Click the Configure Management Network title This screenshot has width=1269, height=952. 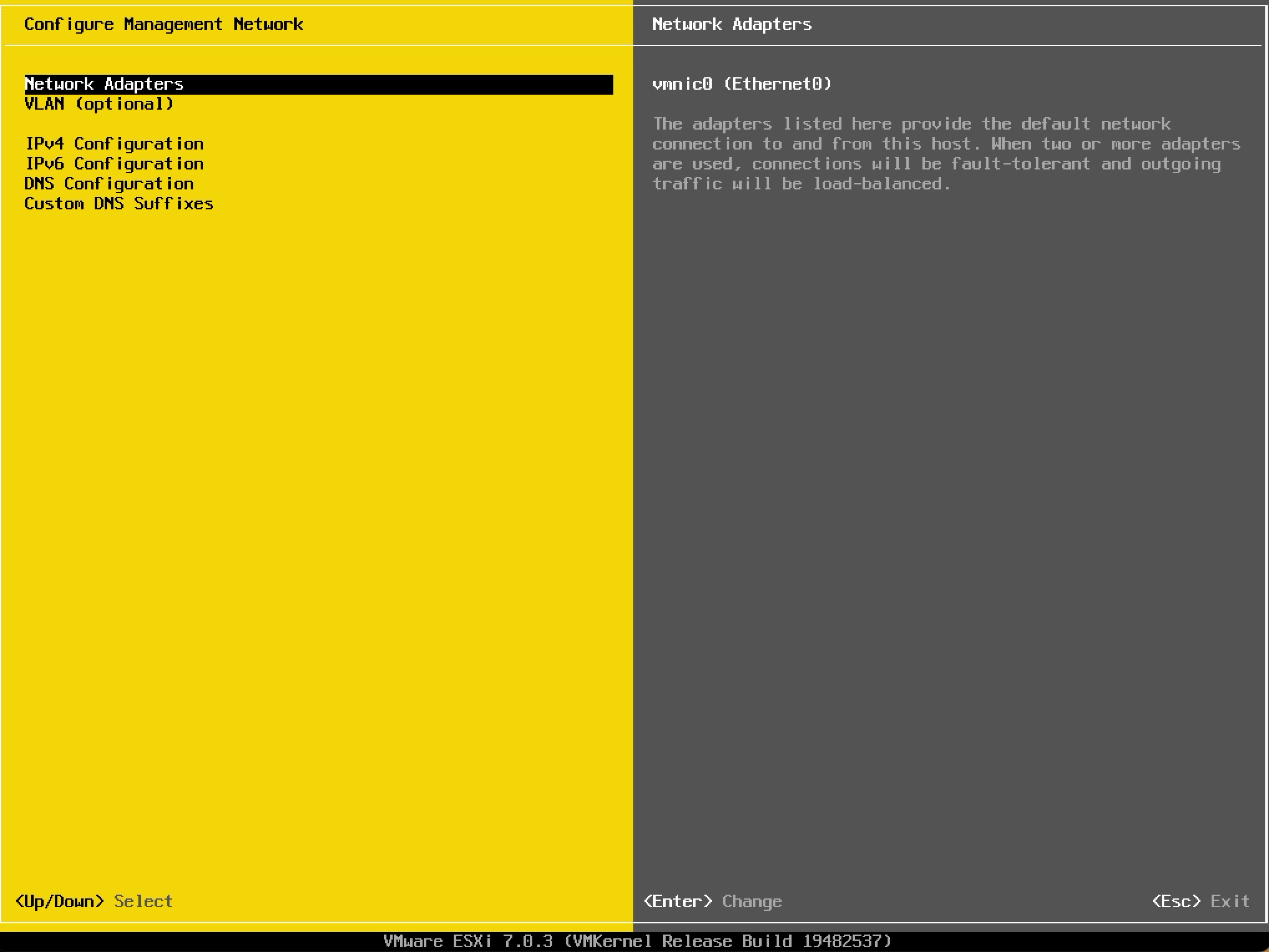(164, 24)
